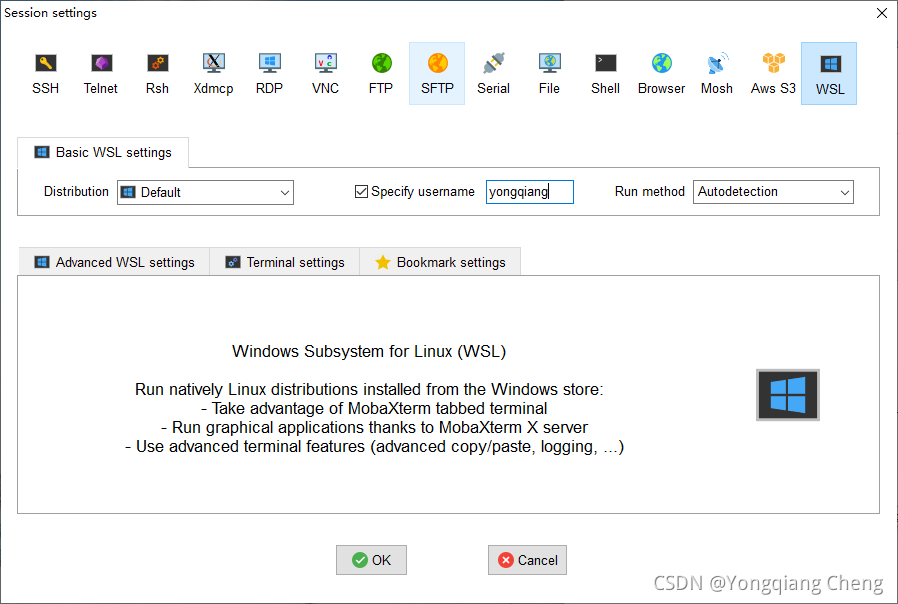The height and width of the screenshot is (604, 898).
Task: Uncheck the Specify username checkbox
Action: 361,191
